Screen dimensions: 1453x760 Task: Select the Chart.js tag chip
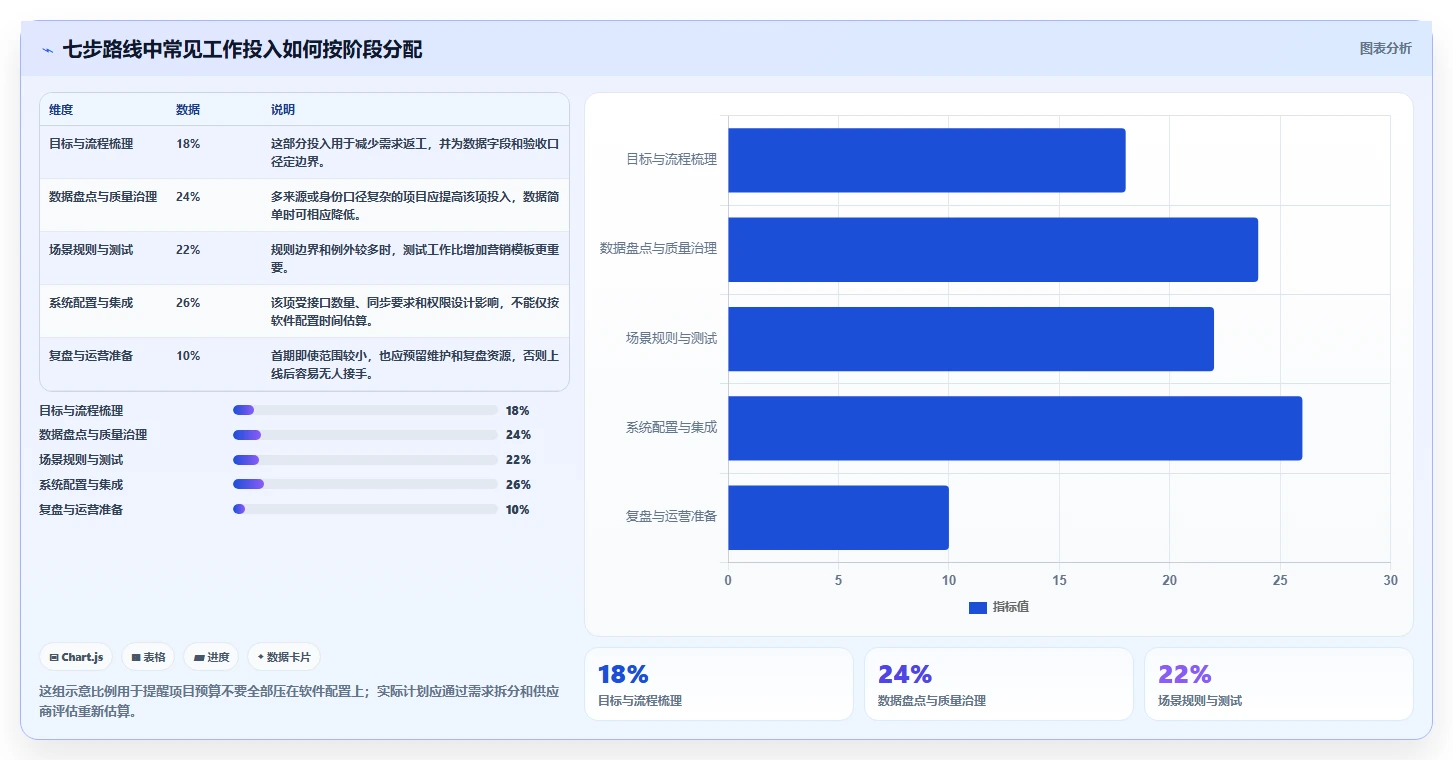[x=77, y=657]
